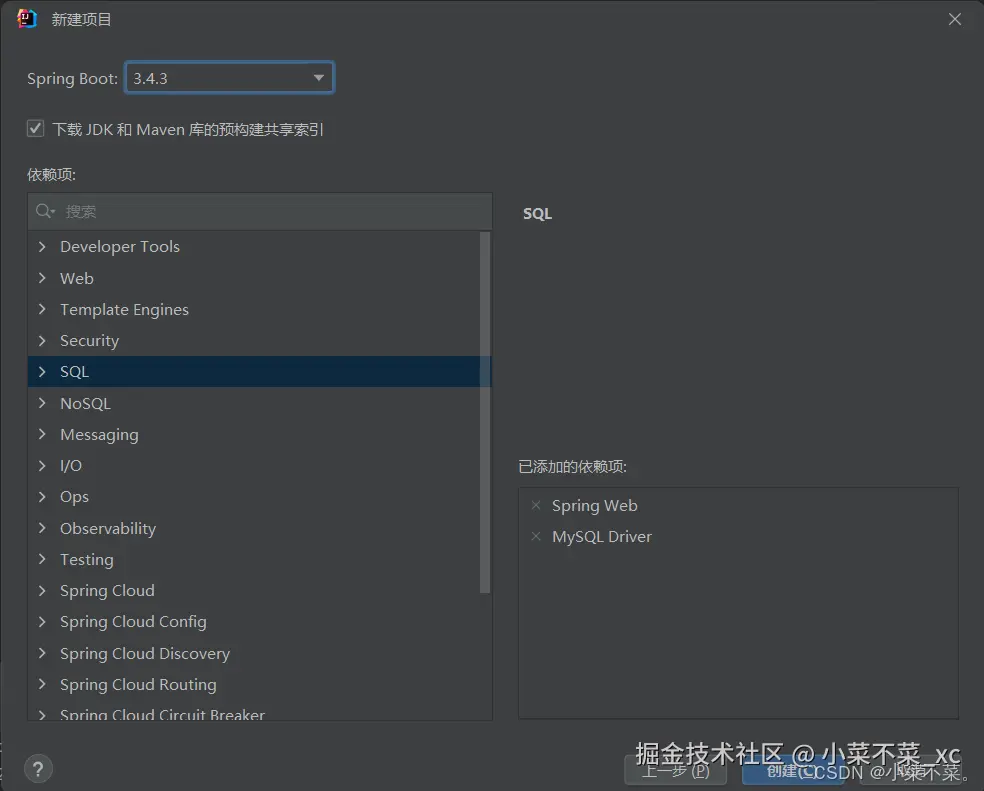Select the Web row label
This screenshot has width=984, height=791.
pyautogui.click(x=77, y=278)
